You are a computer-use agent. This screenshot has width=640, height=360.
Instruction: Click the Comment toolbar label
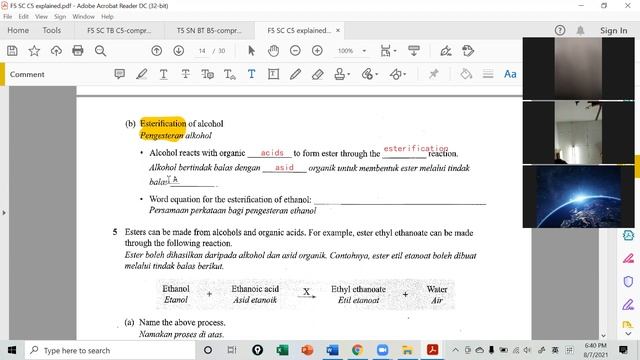pos(27,74)
